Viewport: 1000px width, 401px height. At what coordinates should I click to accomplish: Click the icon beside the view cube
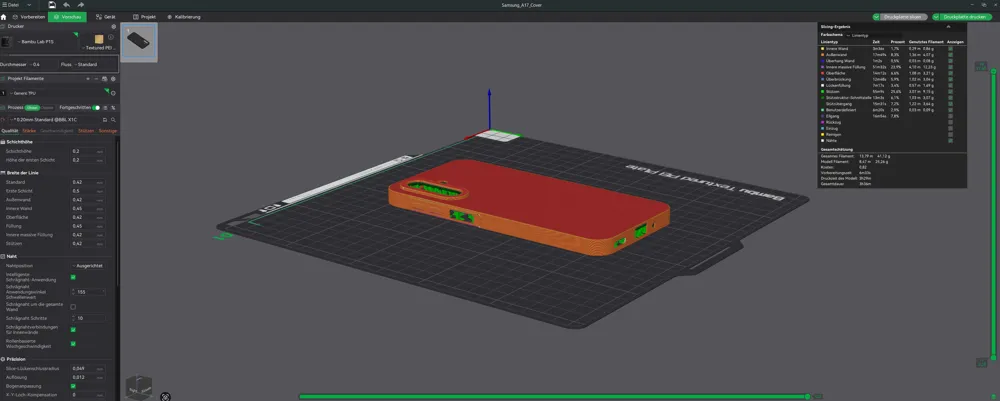pyautogui.click(x=165, y=397)
